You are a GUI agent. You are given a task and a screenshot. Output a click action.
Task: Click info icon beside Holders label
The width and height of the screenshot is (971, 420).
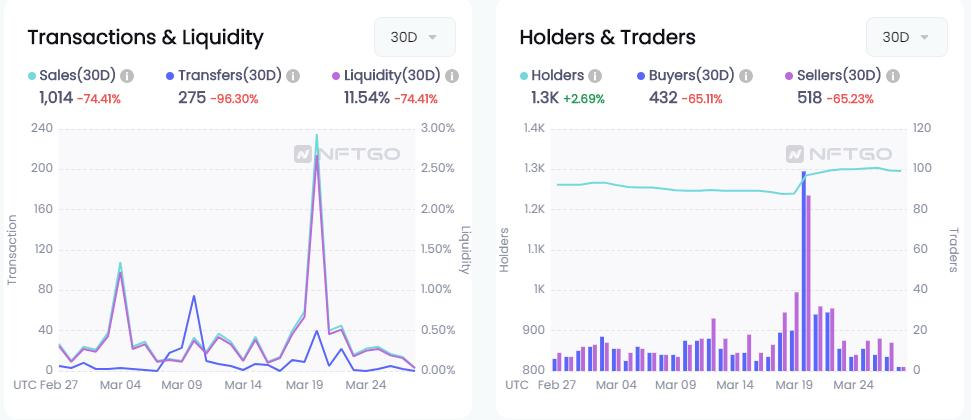pyautogui.click(x=594, y=76)
